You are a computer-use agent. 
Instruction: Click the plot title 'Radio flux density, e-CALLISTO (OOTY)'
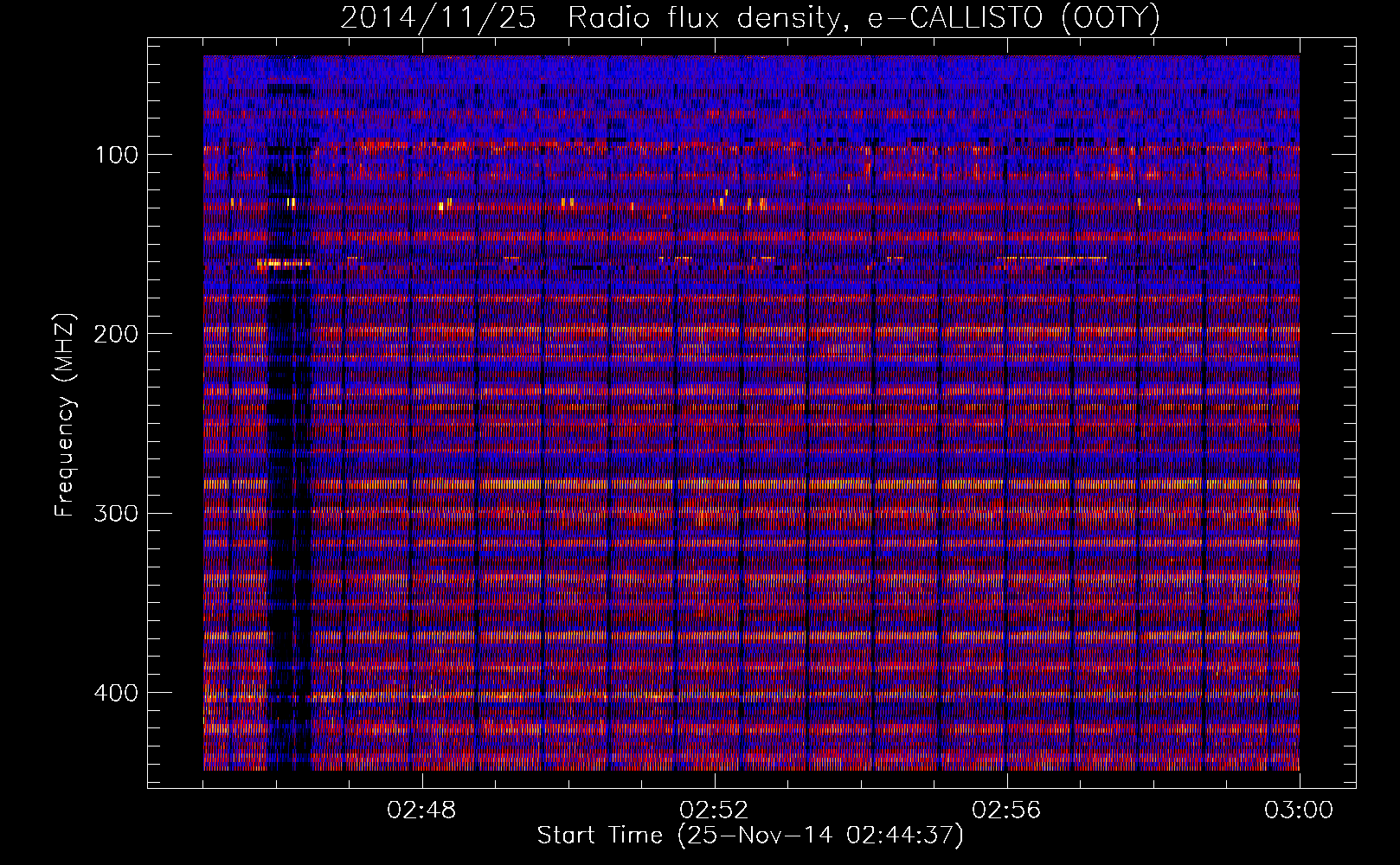(x=864, y=18)
